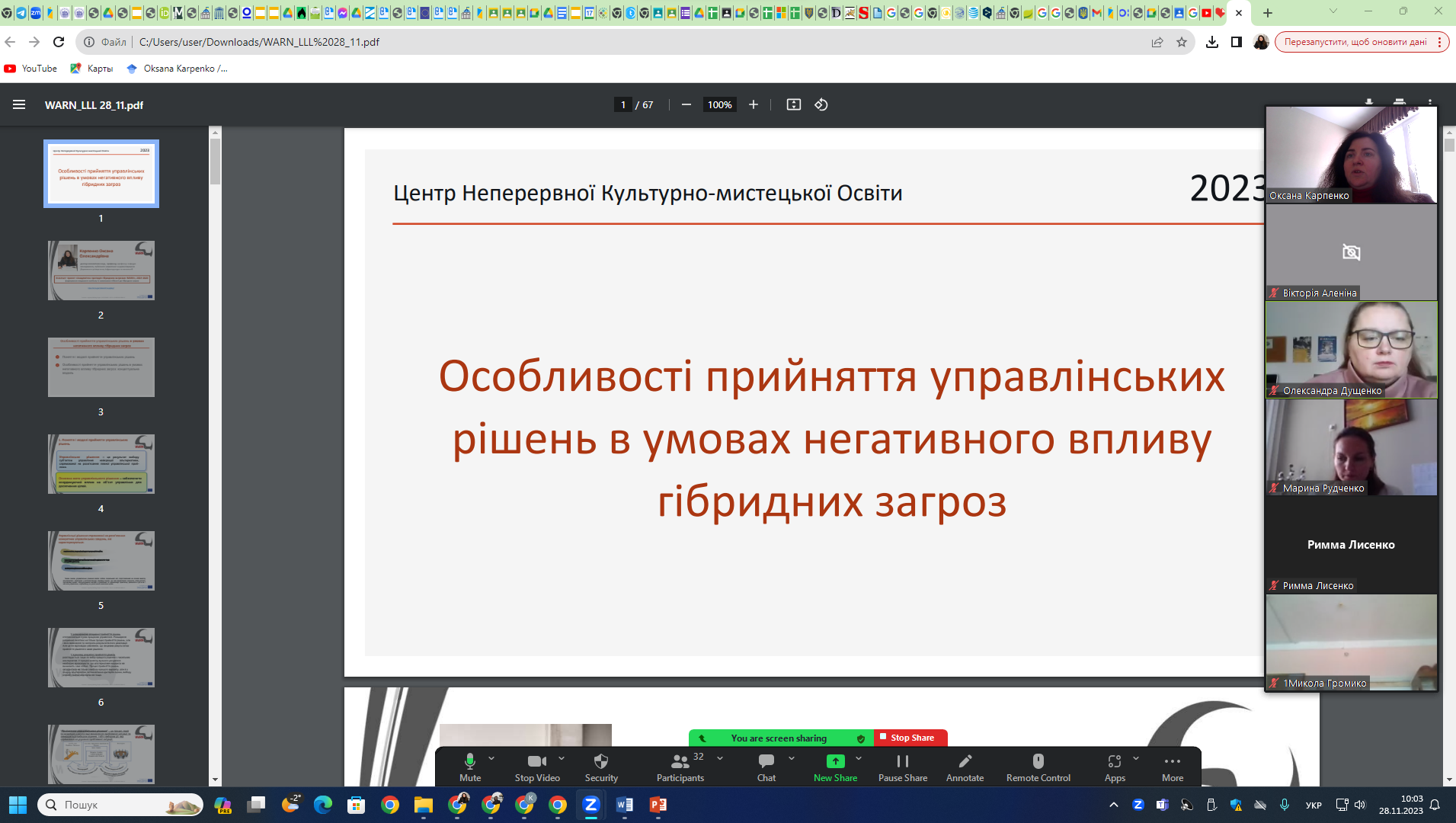Select page 5 thumbnail in sidebar

(x=101, y=561)
